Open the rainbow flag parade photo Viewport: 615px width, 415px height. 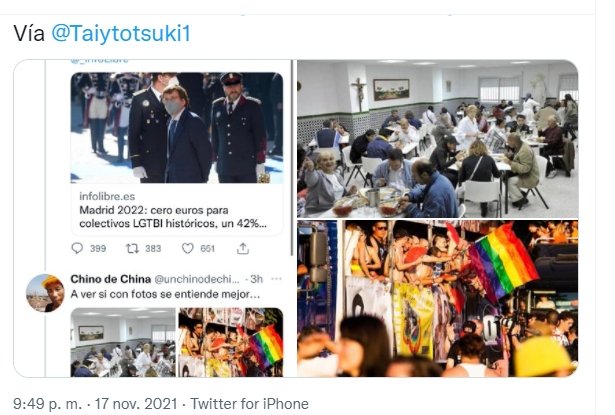pyautogui.click(x=437, y=299)
